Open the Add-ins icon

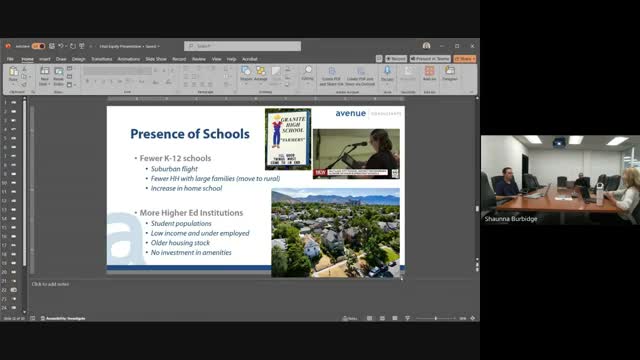(x=429, y=73)
